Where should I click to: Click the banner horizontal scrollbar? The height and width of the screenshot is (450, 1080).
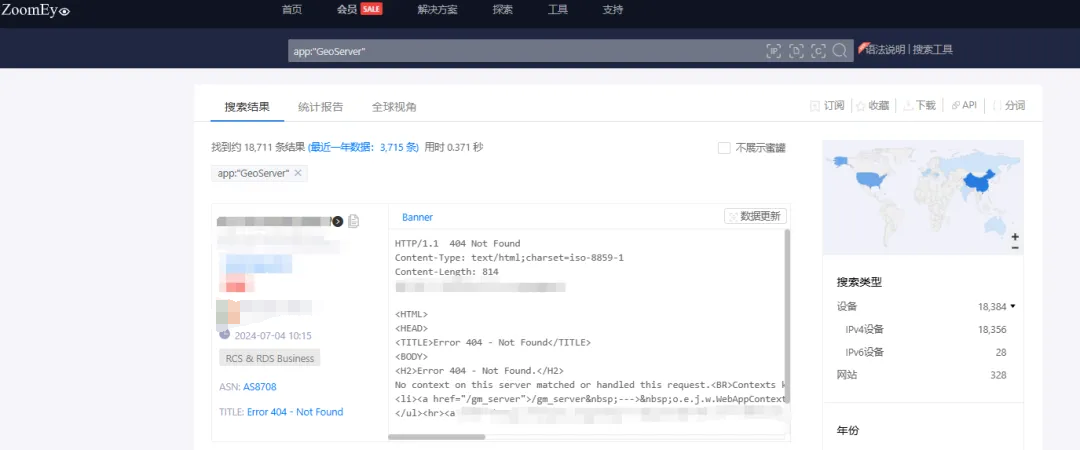(x=437, y=437)
